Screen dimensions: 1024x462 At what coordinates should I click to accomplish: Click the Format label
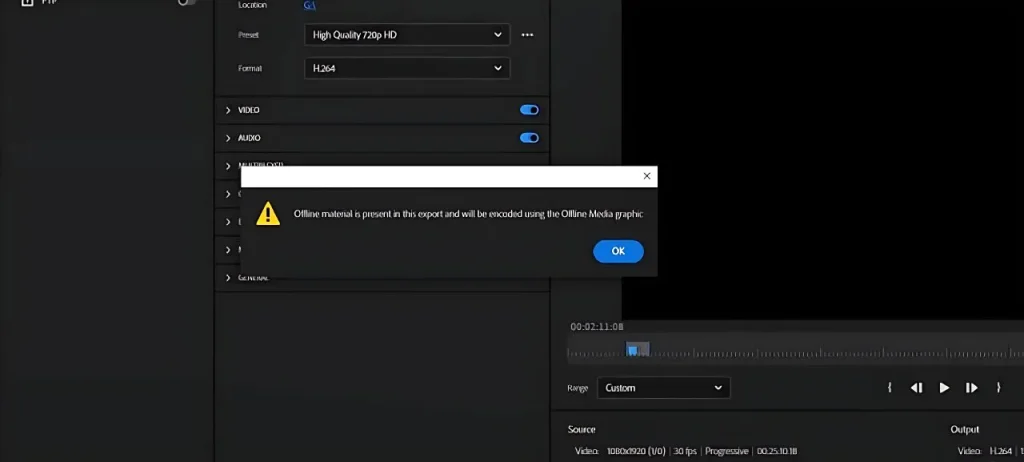tap(250, 68)
